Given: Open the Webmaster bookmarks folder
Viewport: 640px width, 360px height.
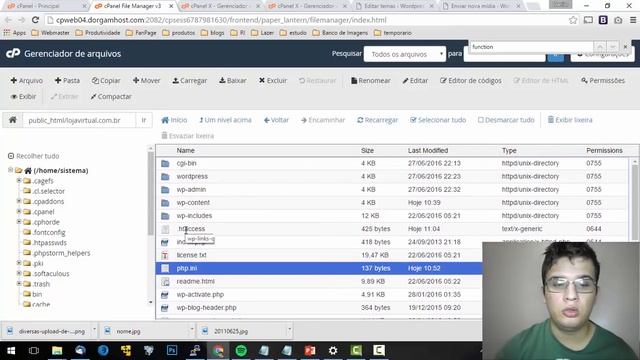Looking at the screenshot, I should coord(50,33).
